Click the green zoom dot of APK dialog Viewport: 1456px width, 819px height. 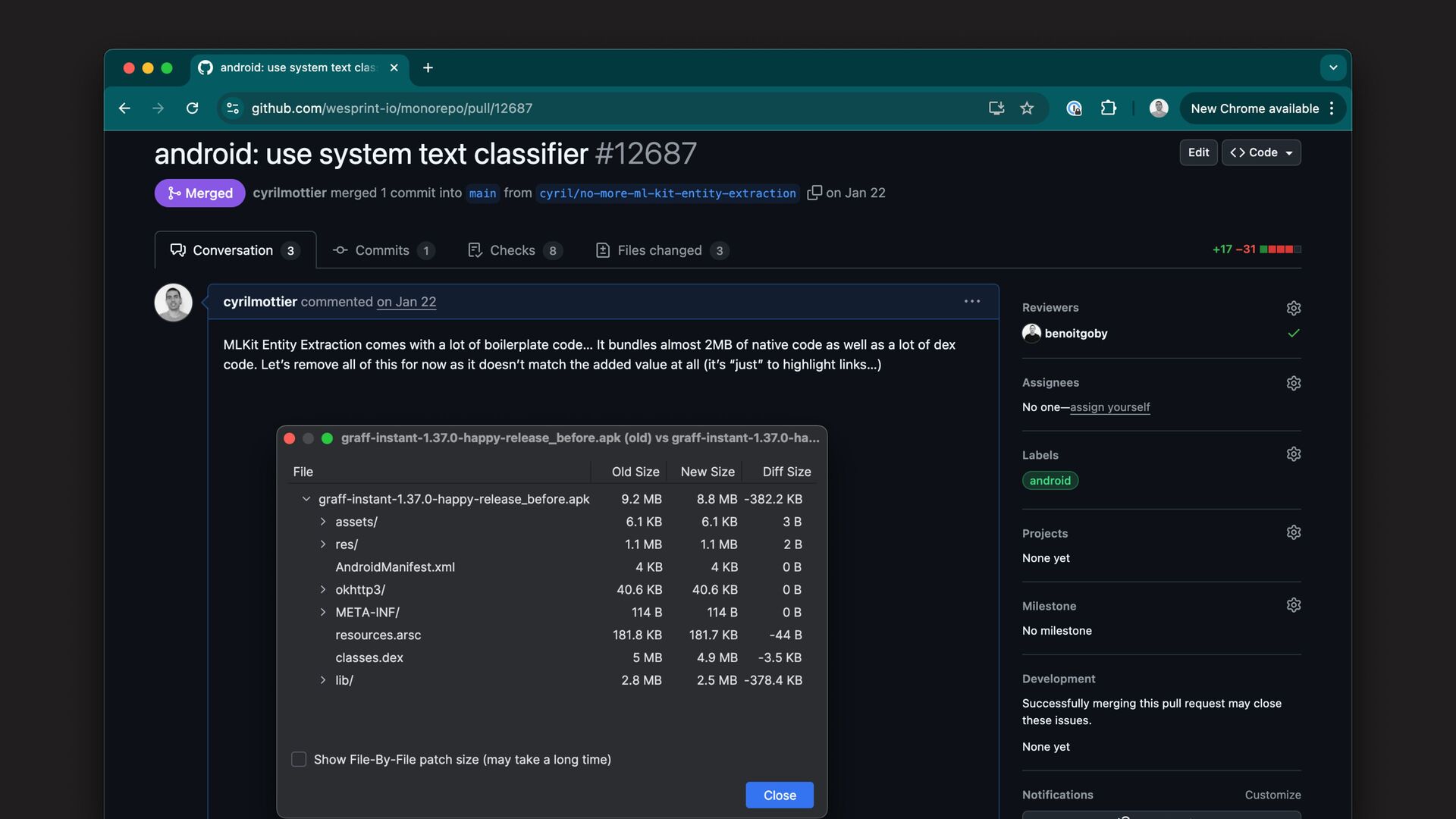click(328, 438)
